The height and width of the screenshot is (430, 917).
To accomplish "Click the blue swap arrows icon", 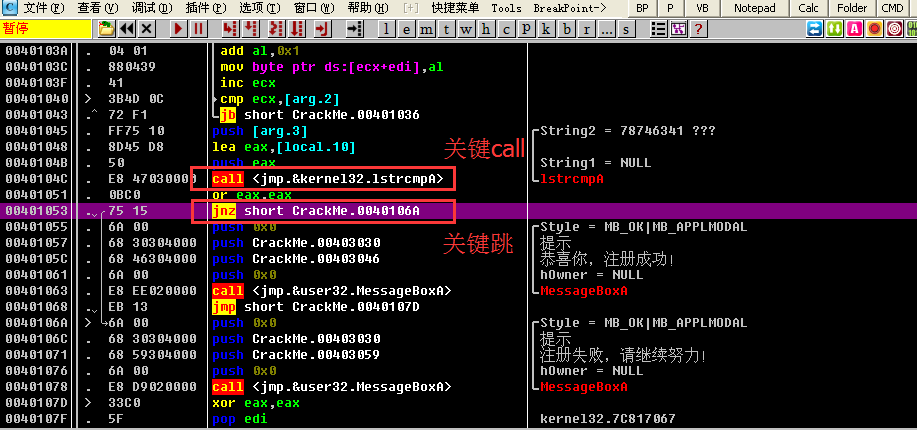I will (814, 29).
